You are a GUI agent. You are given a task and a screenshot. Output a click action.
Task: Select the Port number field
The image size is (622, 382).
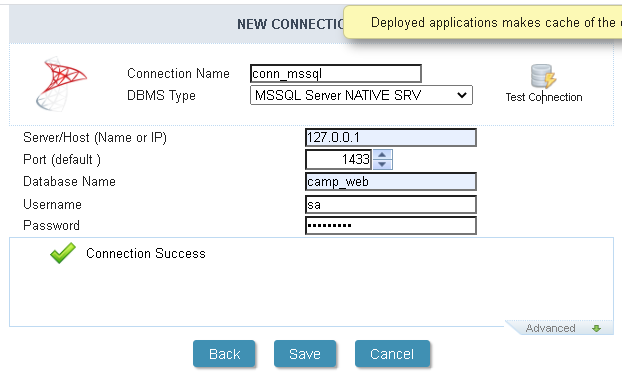pos(339,159)
